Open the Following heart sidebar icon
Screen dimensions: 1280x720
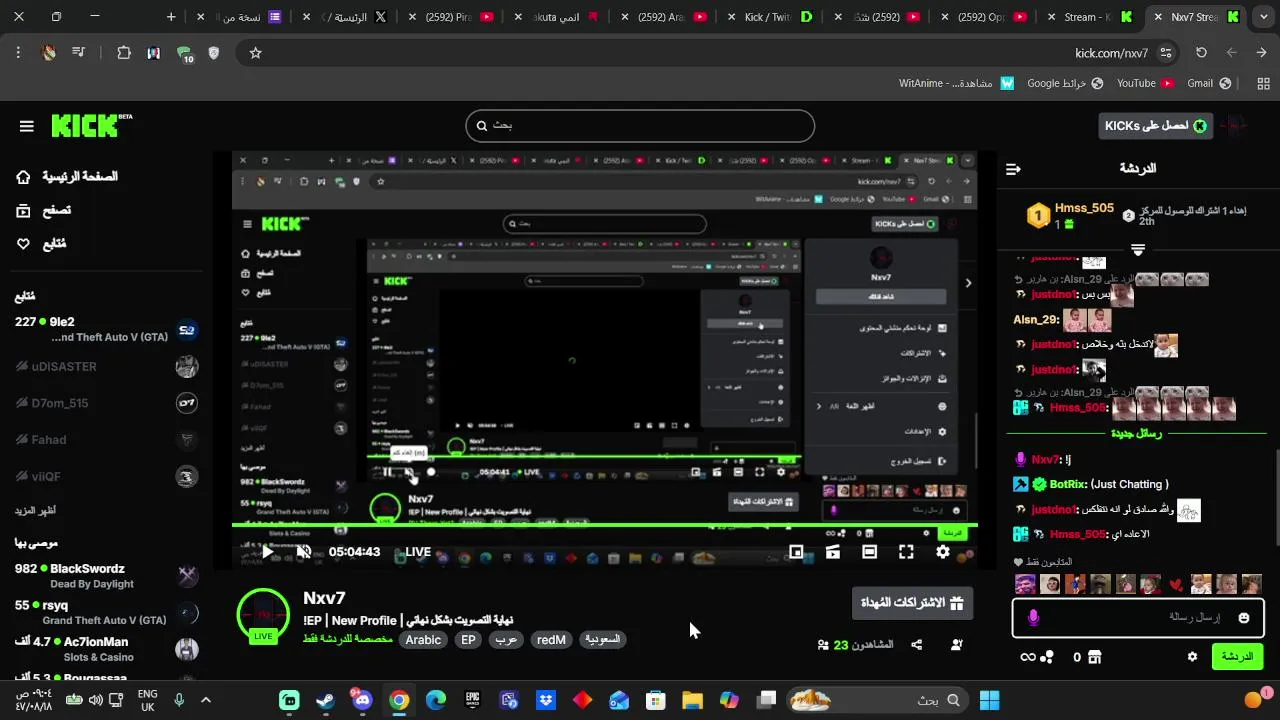[x=23, y=244]
